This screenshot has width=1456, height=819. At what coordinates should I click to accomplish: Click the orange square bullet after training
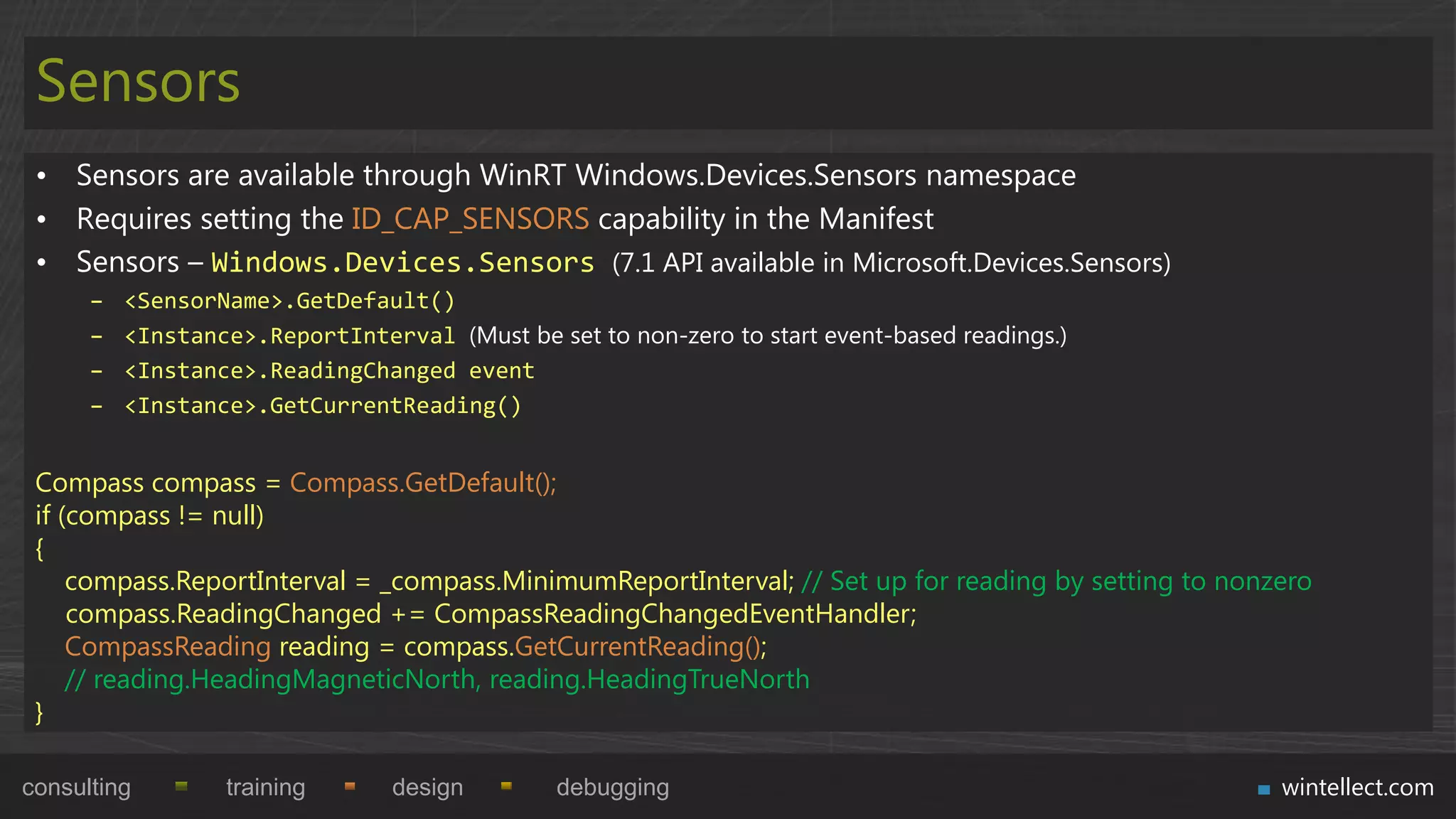350,786
